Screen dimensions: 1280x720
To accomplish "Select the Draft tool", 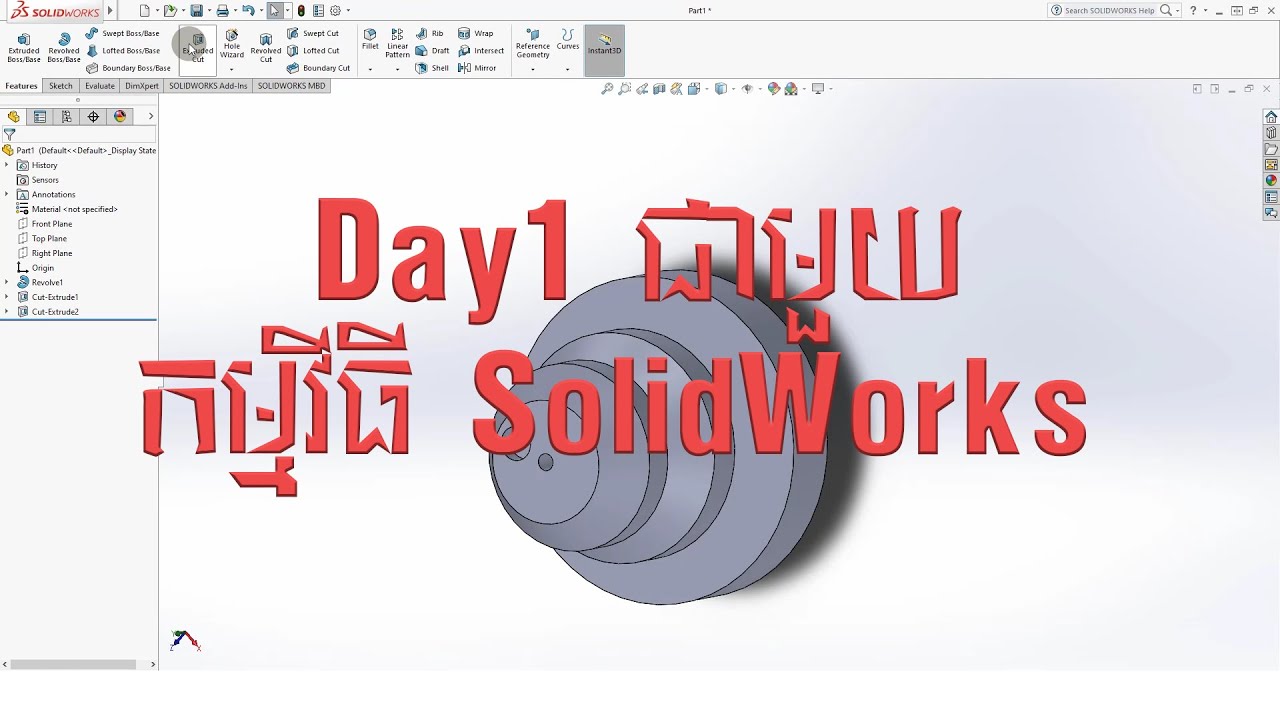I will pos(432,50).
